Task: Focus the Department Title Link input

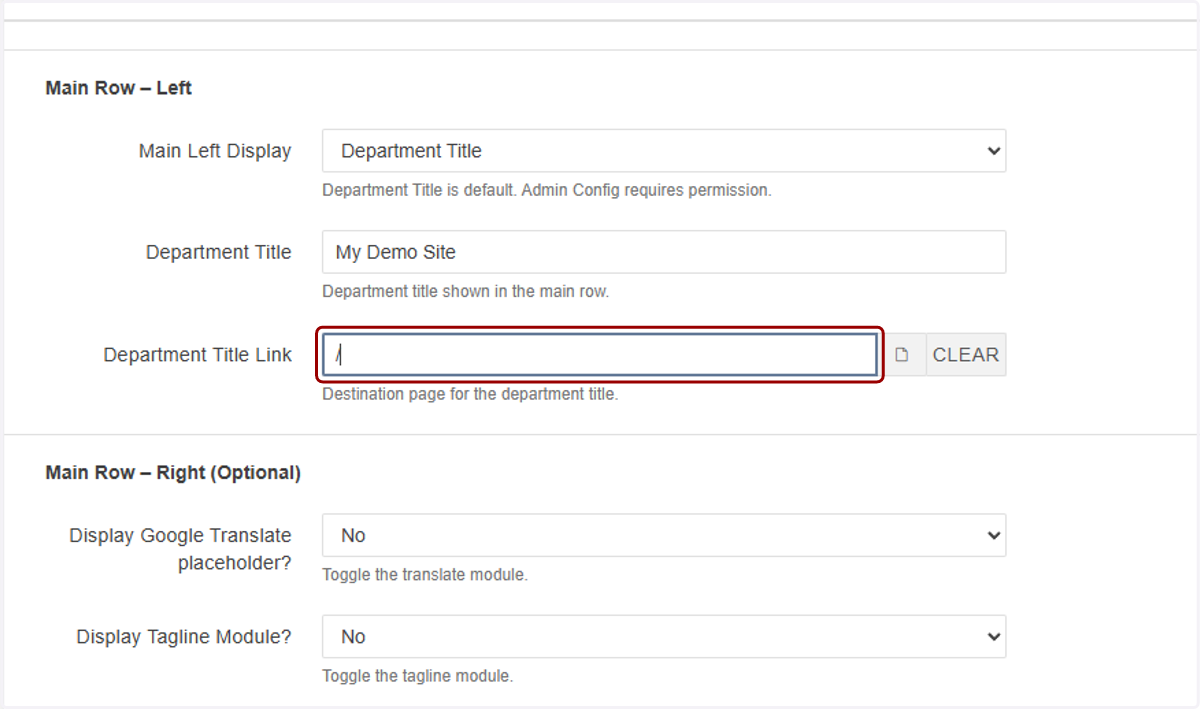Action: pyautogui.click(x=600, y=354)
